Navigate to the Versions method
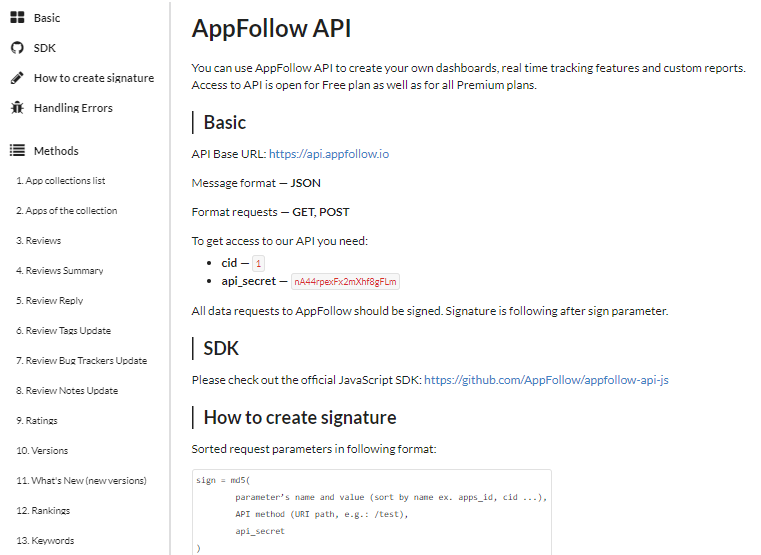761x555 pixels. click(42, 451)
